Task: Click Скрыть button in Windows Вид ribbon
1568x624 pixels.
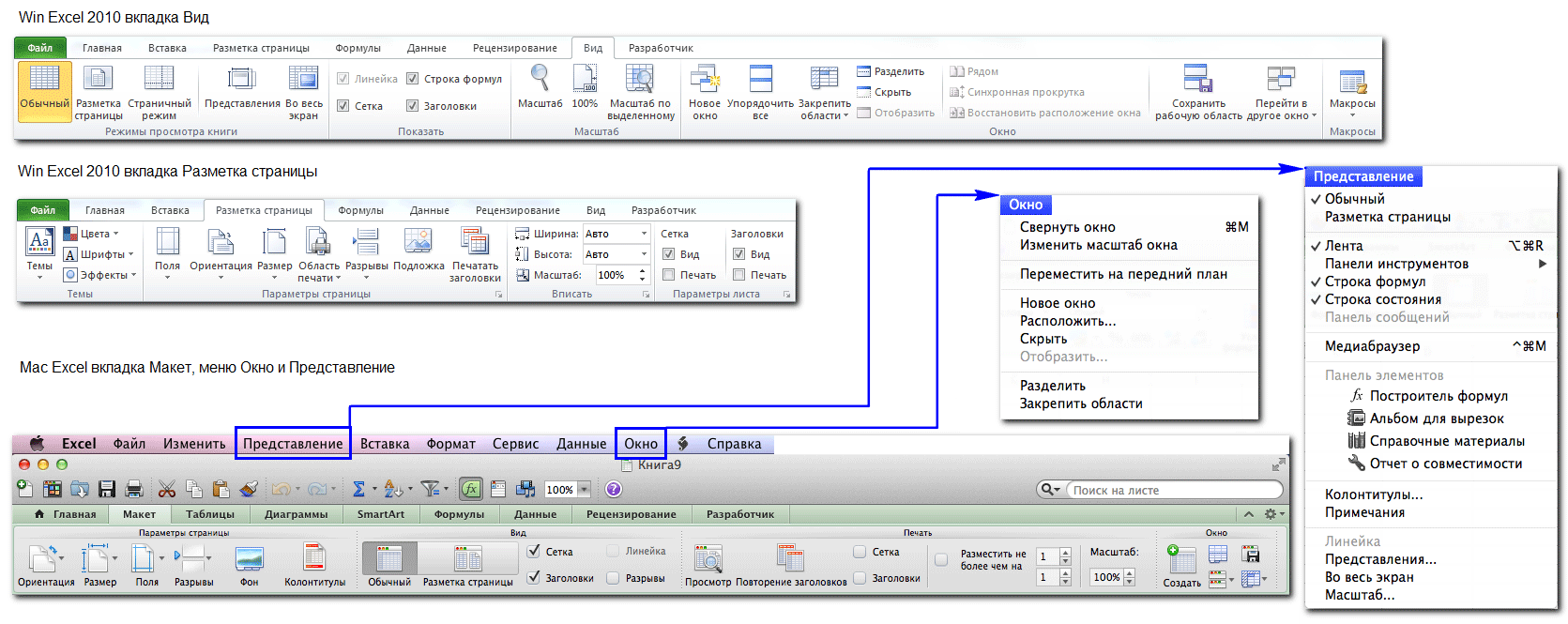Action: [x=884, y=92]
